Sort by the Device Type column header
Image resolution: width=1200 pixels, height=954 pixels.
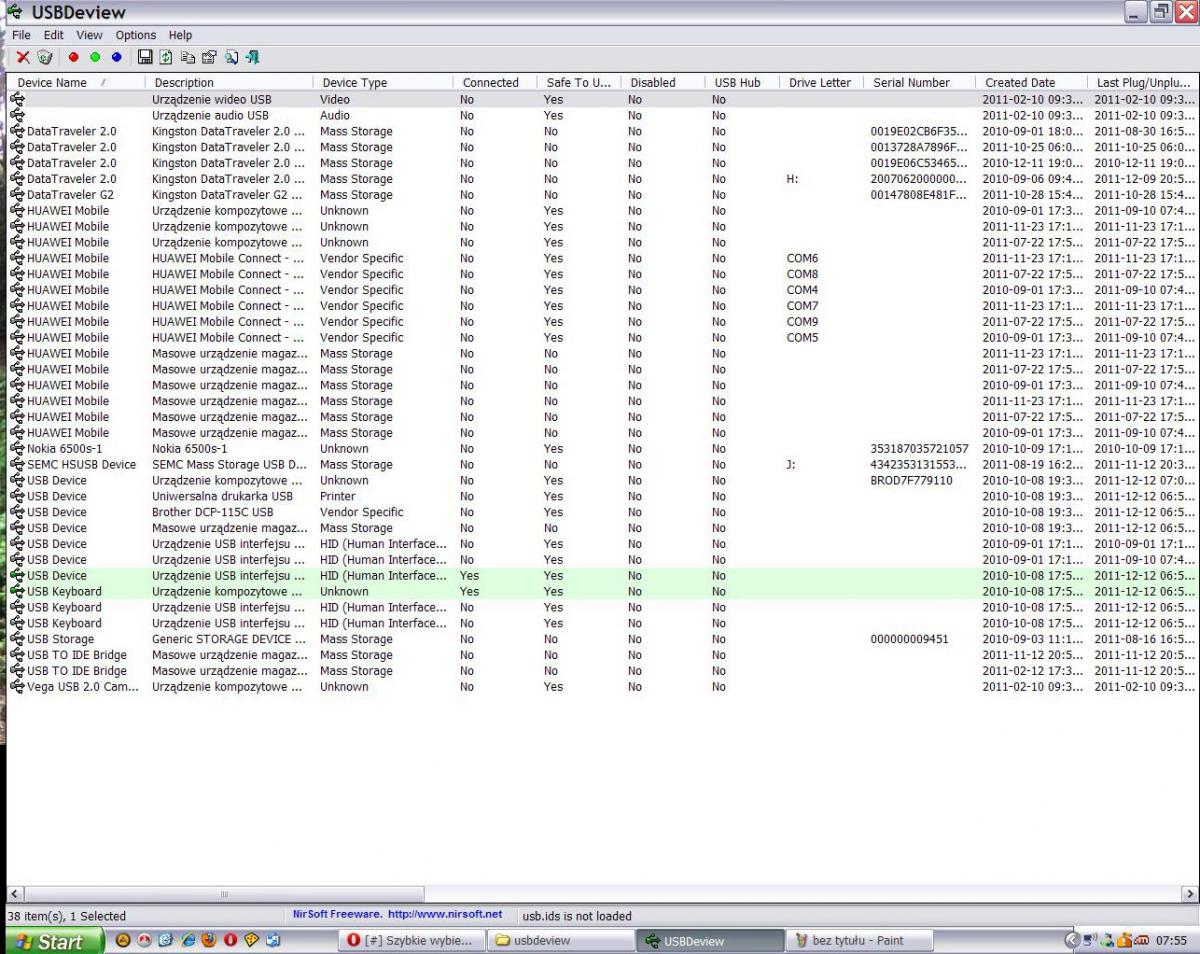pos(384,83)
